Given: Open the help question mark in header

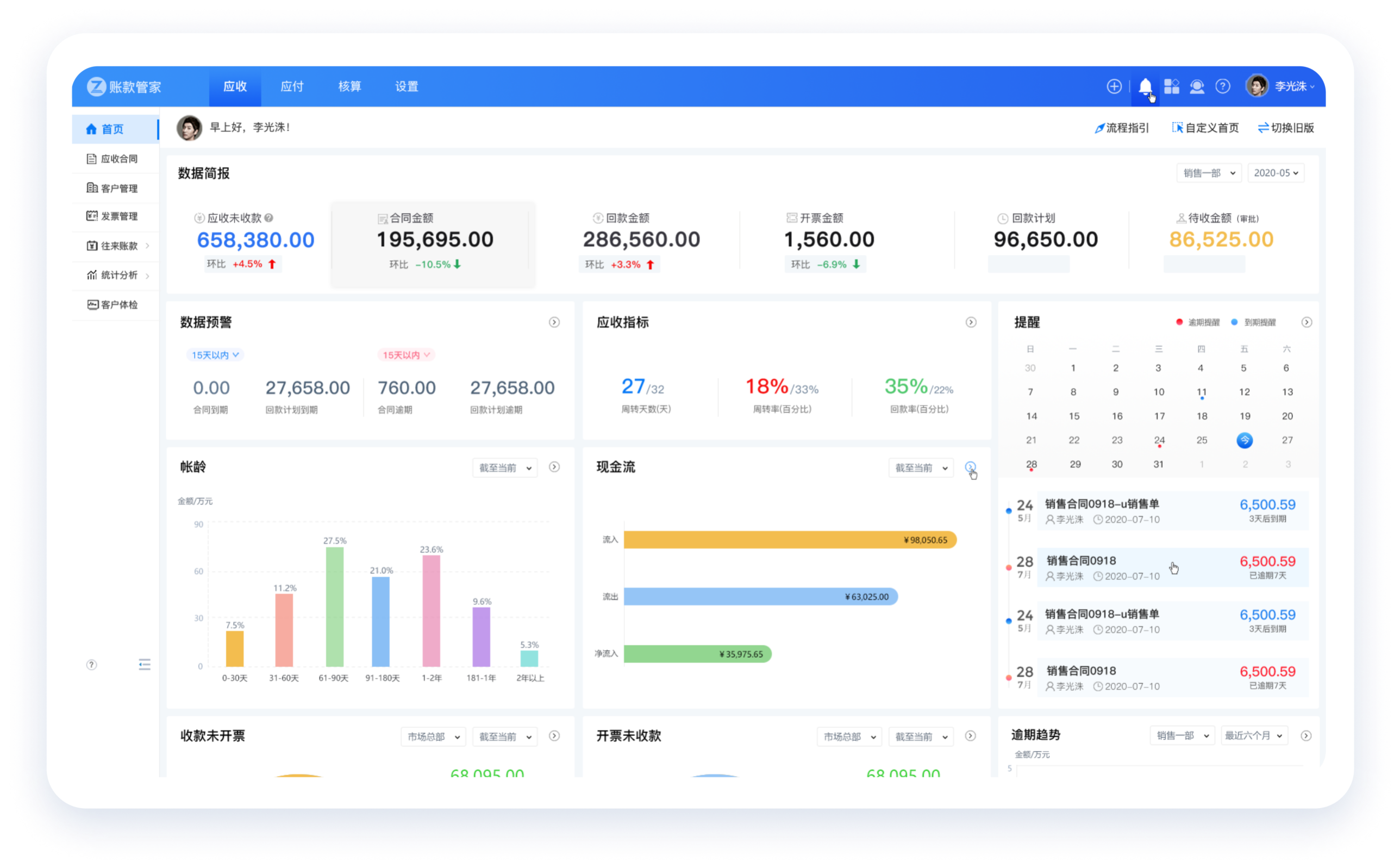Looking at the screenshot, I should pyautogui.click(x=1223, y=86).
